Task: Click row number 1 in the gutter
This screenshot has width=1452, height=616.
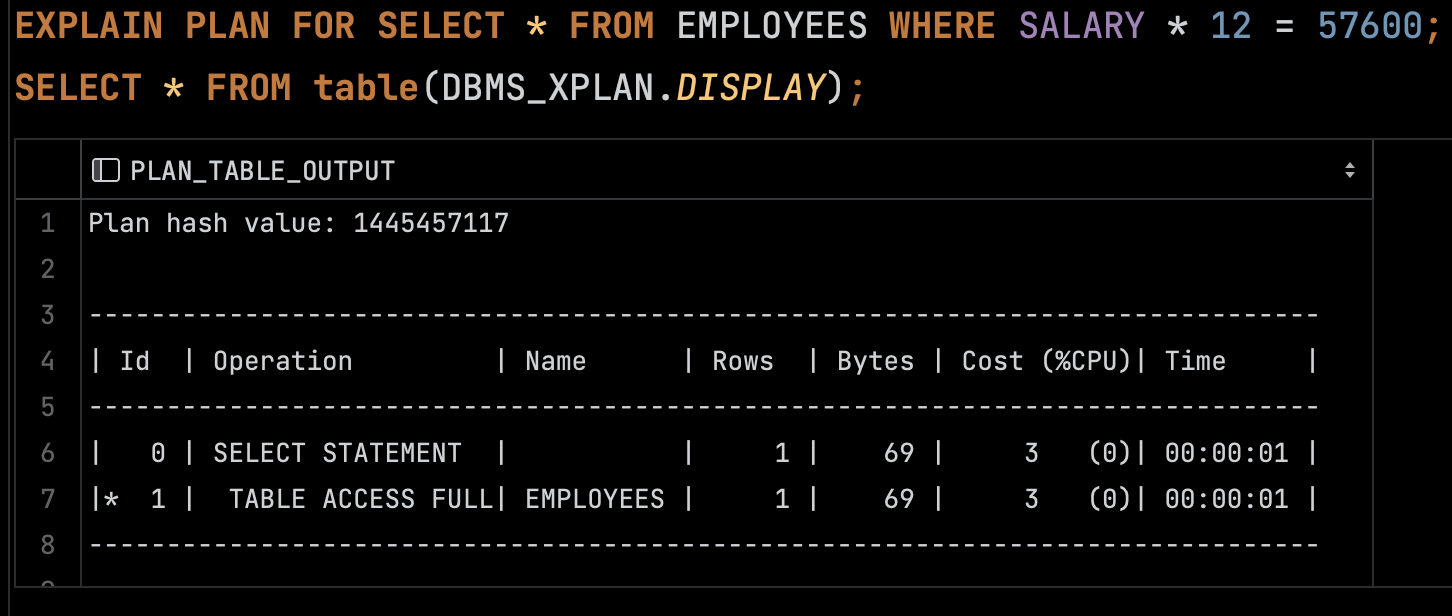Action: point(47,223)
